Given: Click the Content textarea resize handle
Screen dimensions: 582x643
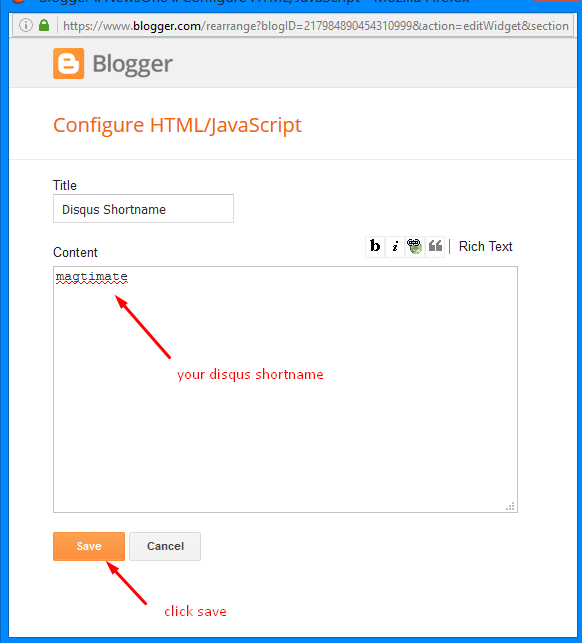Looking at the screenshot, I should (510, 506).
